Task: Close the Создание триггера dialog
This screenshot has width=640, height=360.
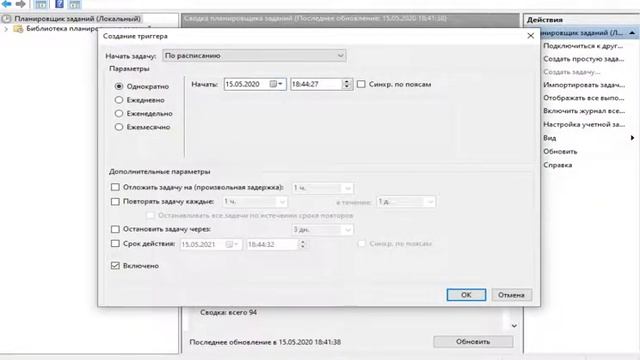Action: 531,36
